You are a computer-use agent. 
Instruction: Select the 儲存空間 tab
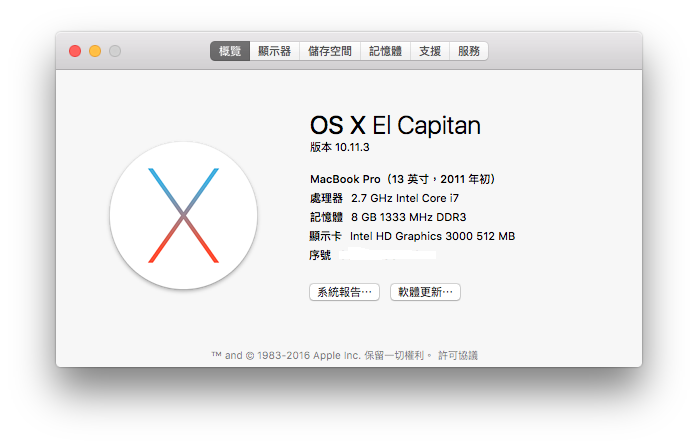[x=330, y=51]
